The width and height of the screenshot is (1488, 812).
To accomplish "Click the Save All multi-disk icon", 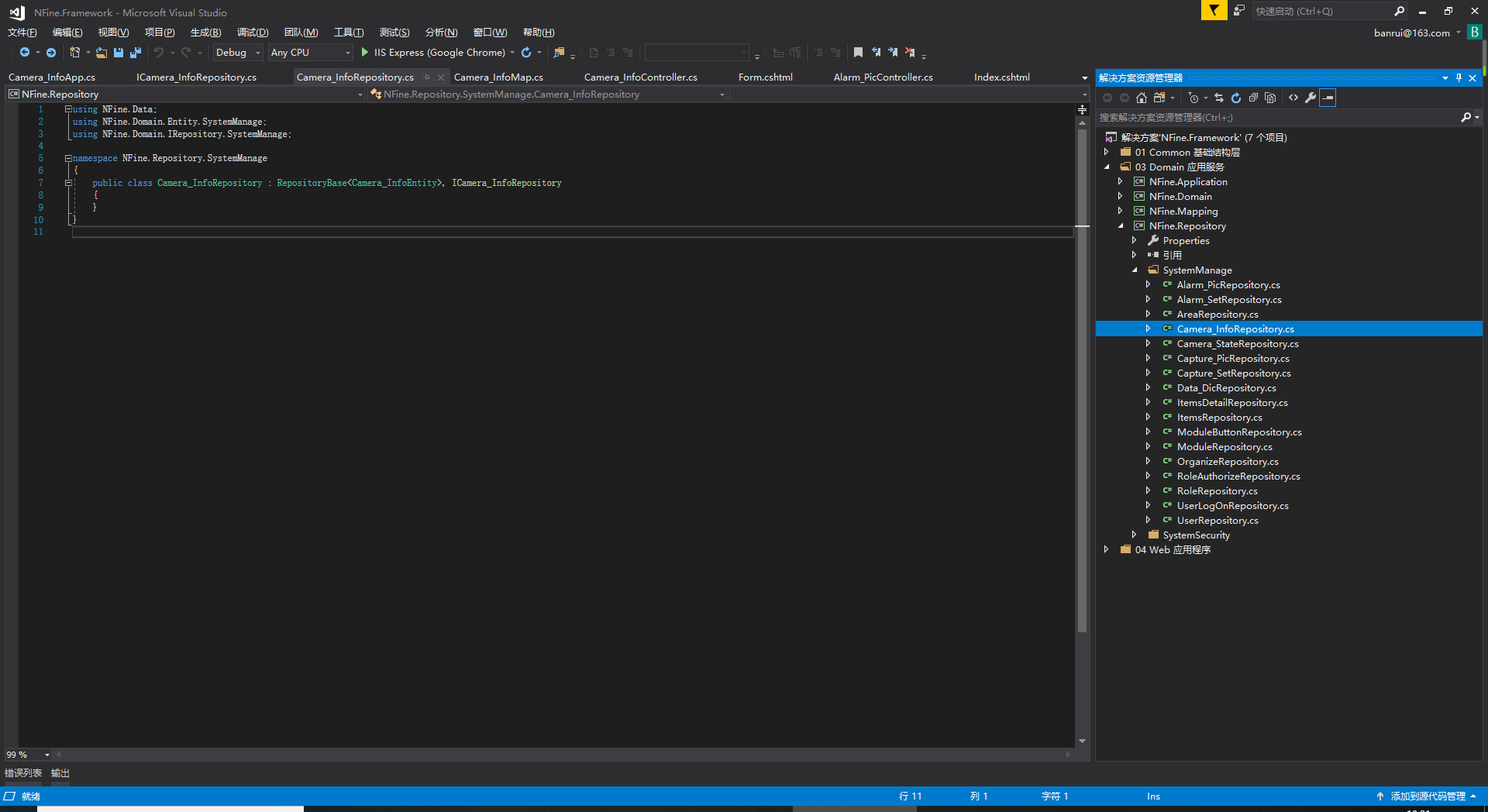I will point(136,53).
